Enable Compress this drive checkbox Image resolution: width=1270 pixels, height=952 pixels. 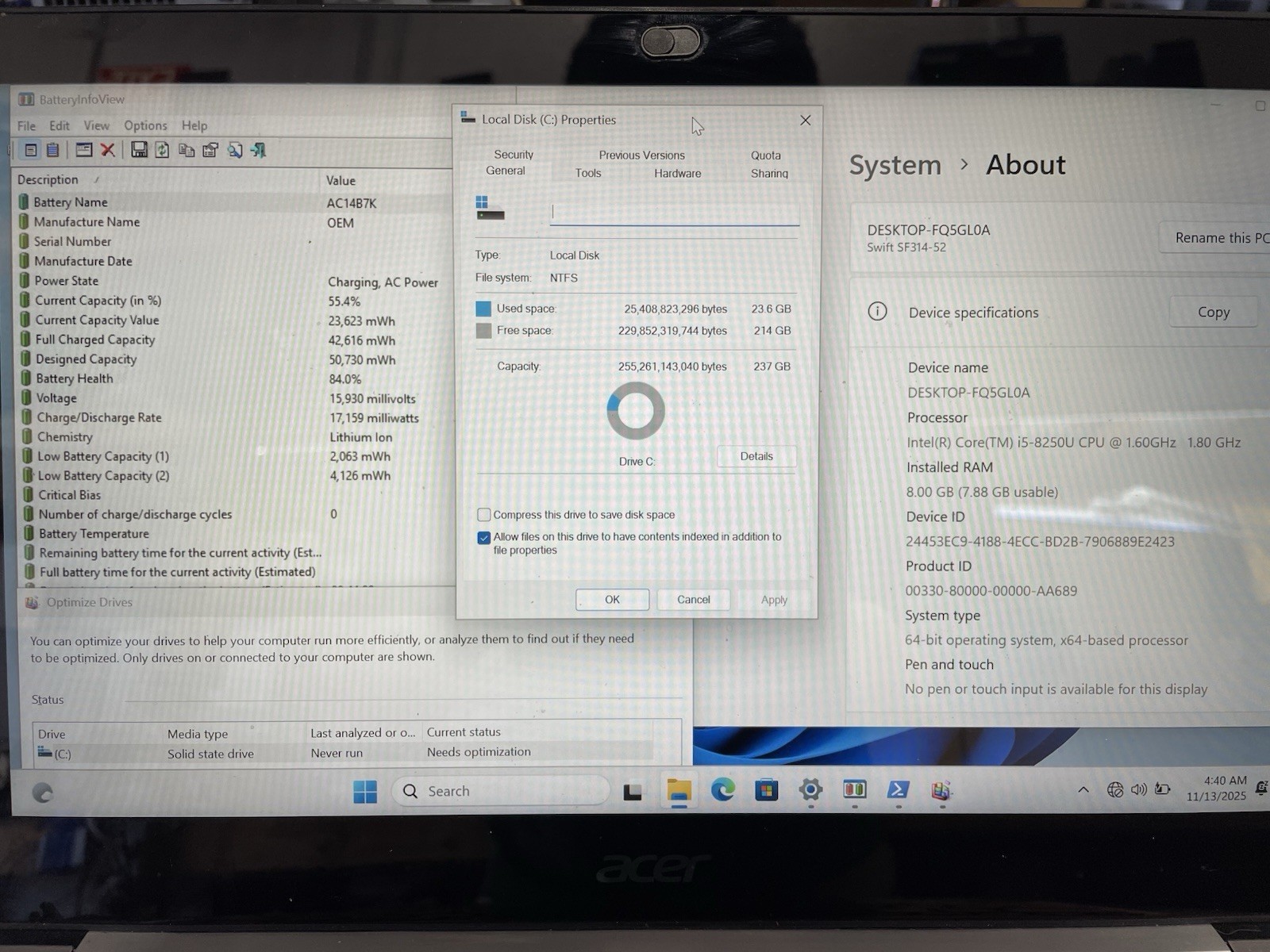pos(483,515)
